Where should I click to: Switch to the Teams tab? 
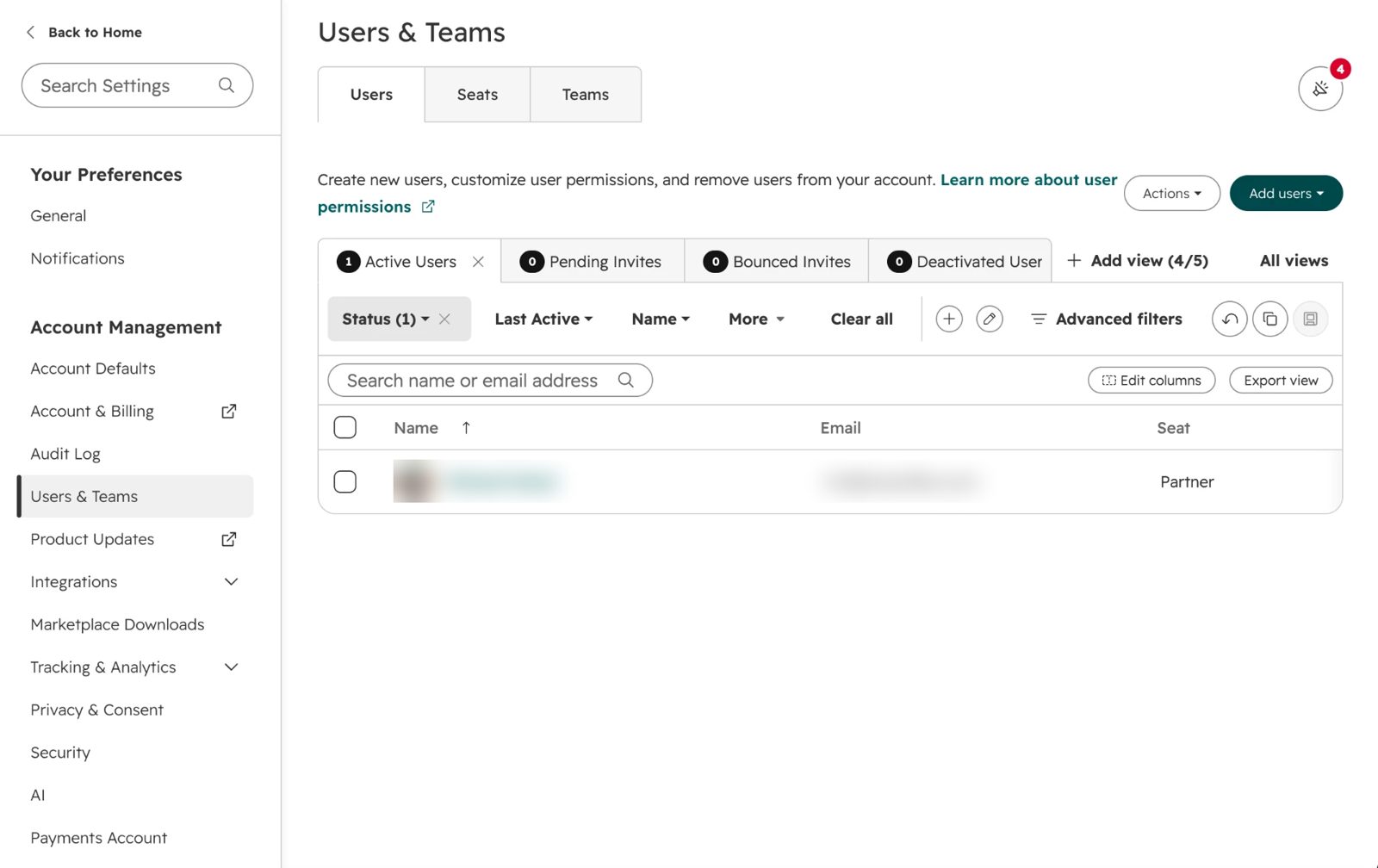click(x=586, y=95)
